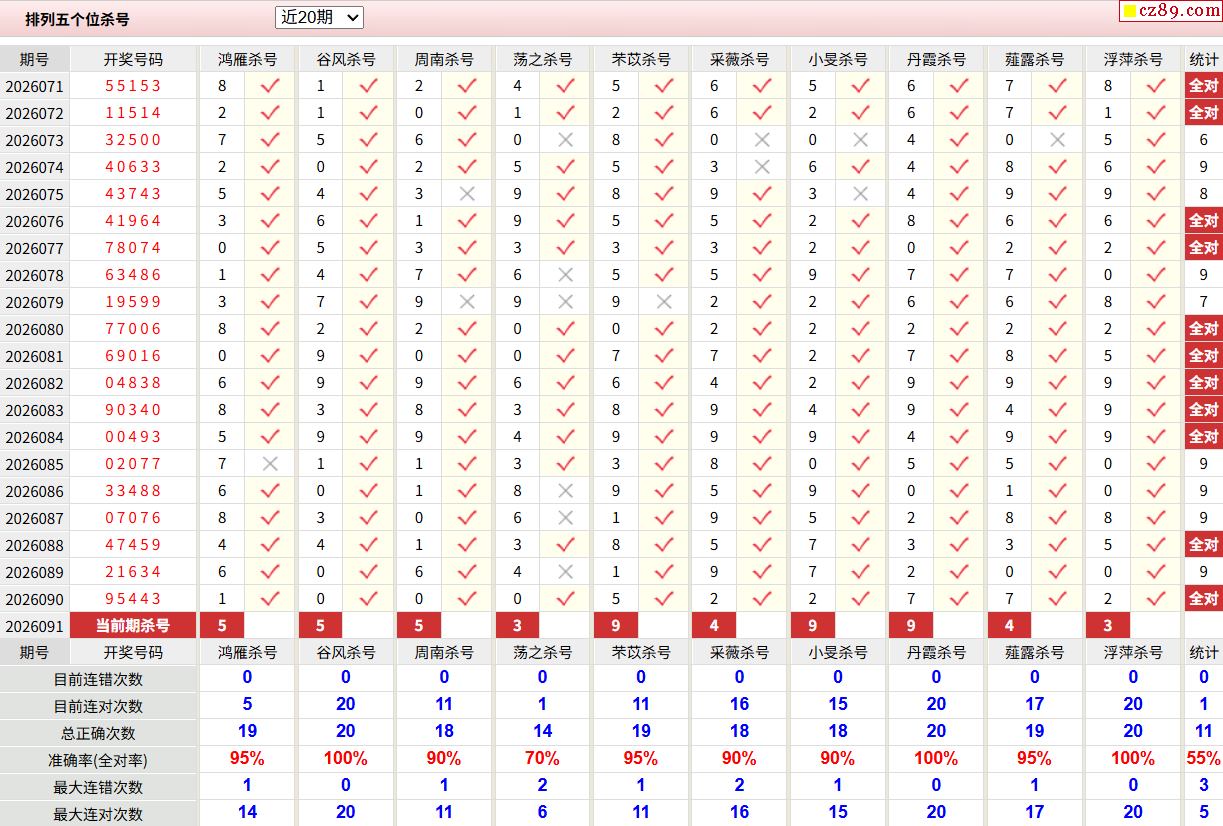
Task: Click the 最大连错次数 row label
Action: 98,787
